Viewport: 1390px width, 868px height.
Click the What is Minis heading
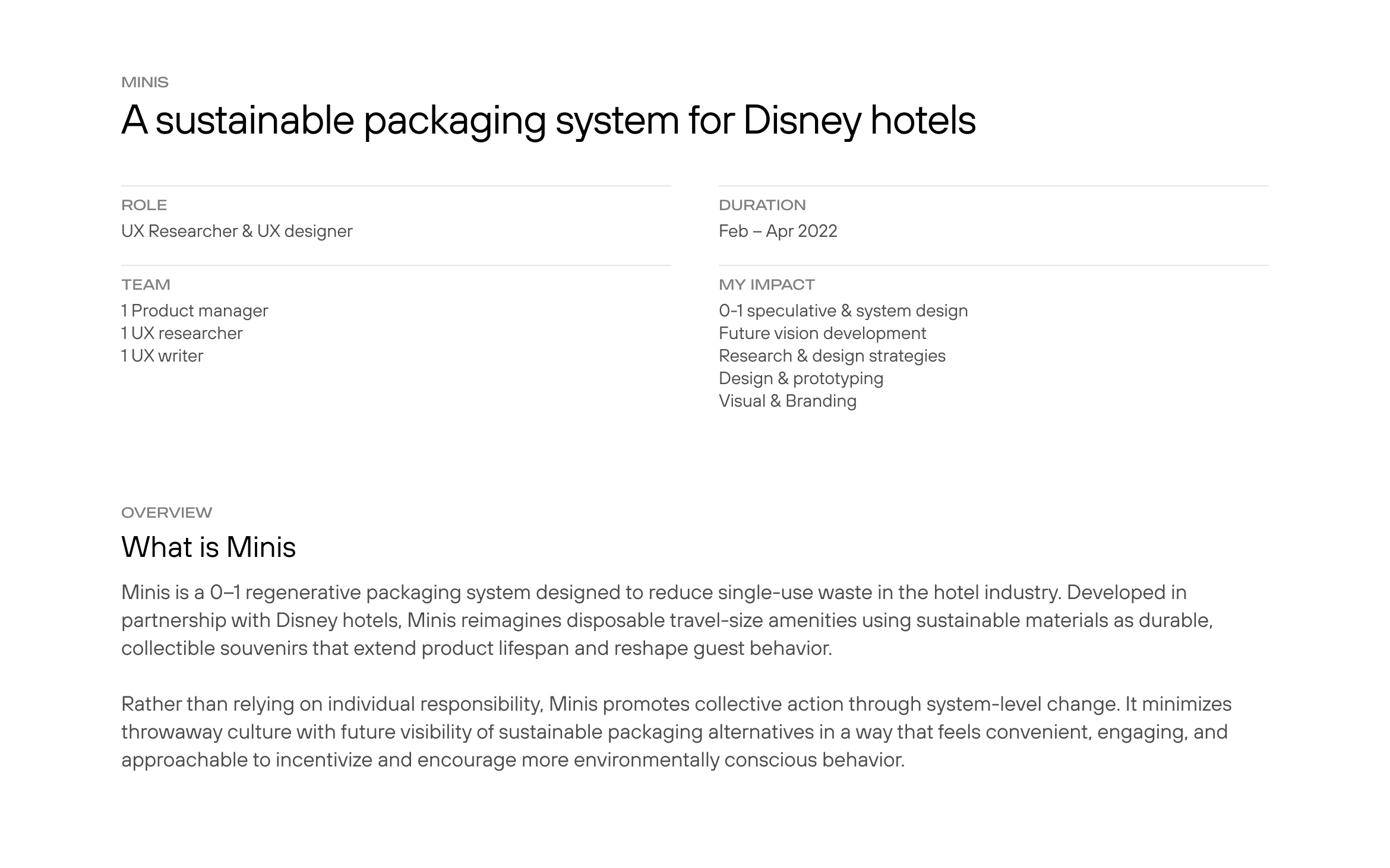(x=208, y=547)
